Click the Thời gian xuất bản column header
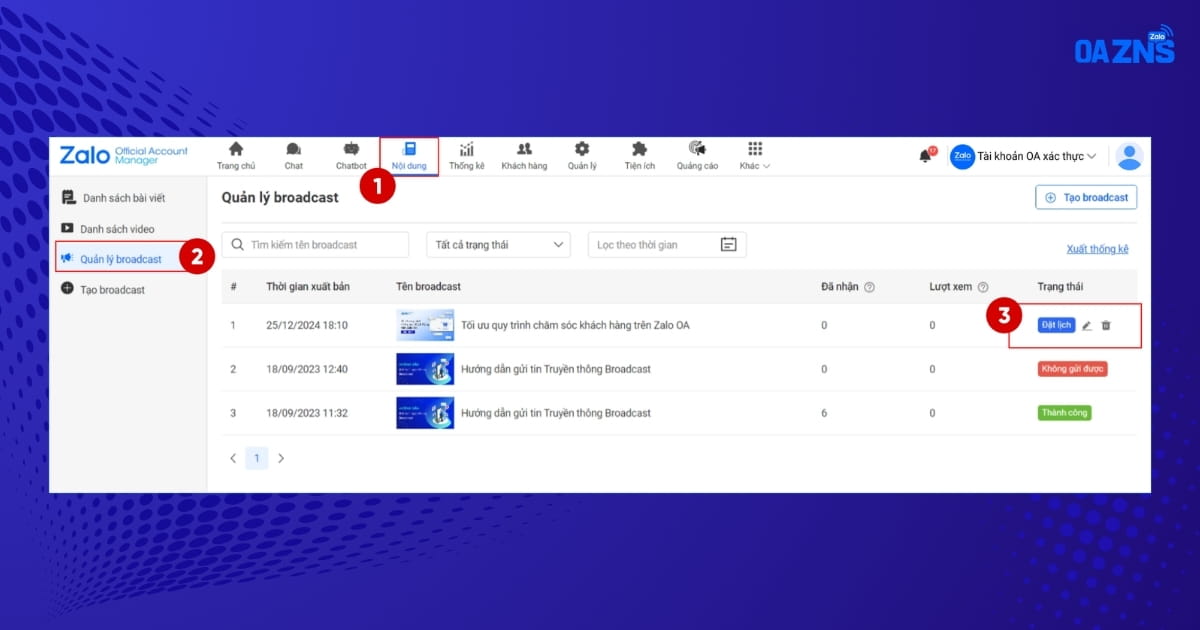The height and width of the screenshot is (630, 1200). click(x=308, y=287)
